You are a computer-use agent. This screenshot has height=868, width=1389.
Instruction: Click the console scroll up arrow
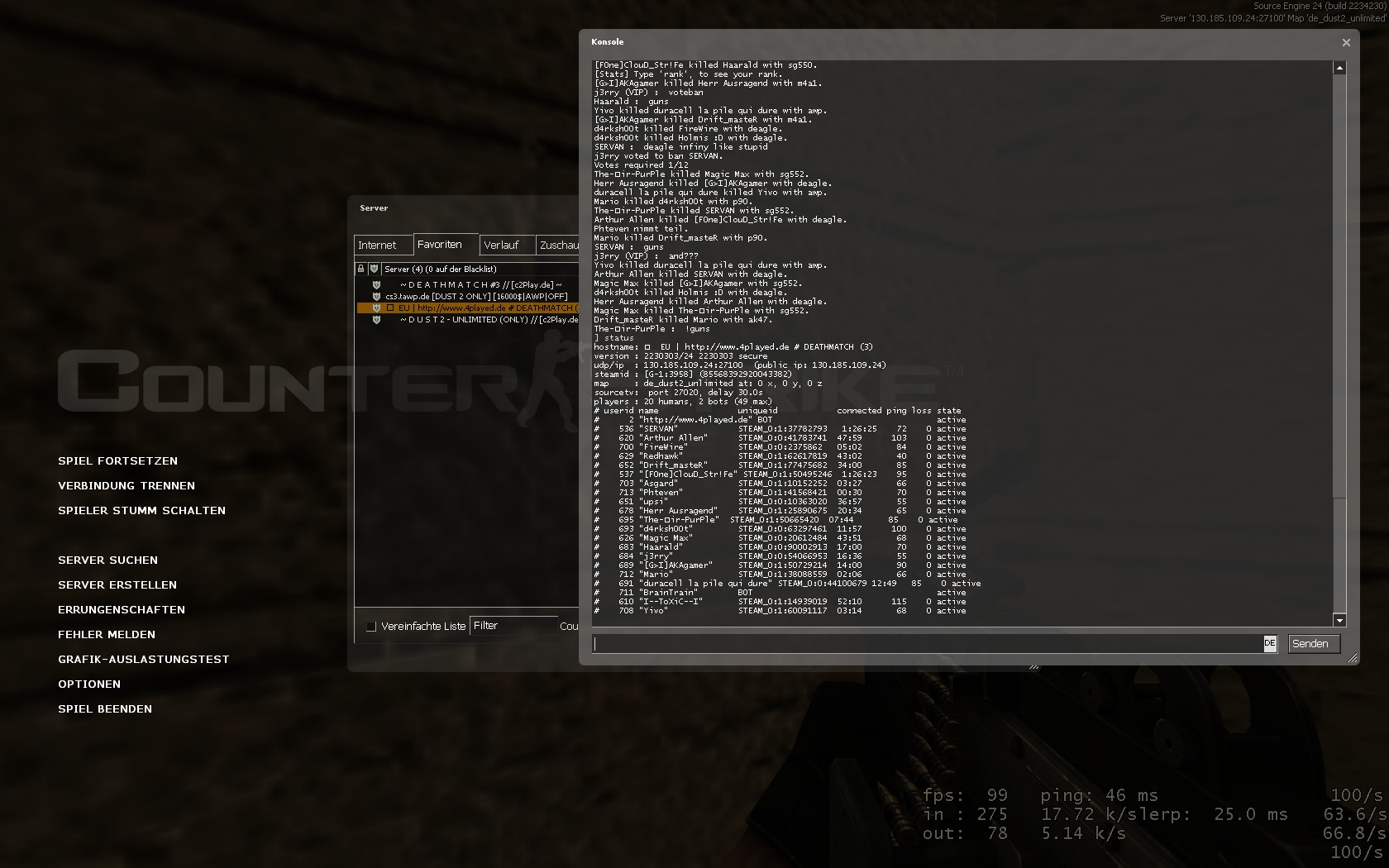coord(1339,68)
